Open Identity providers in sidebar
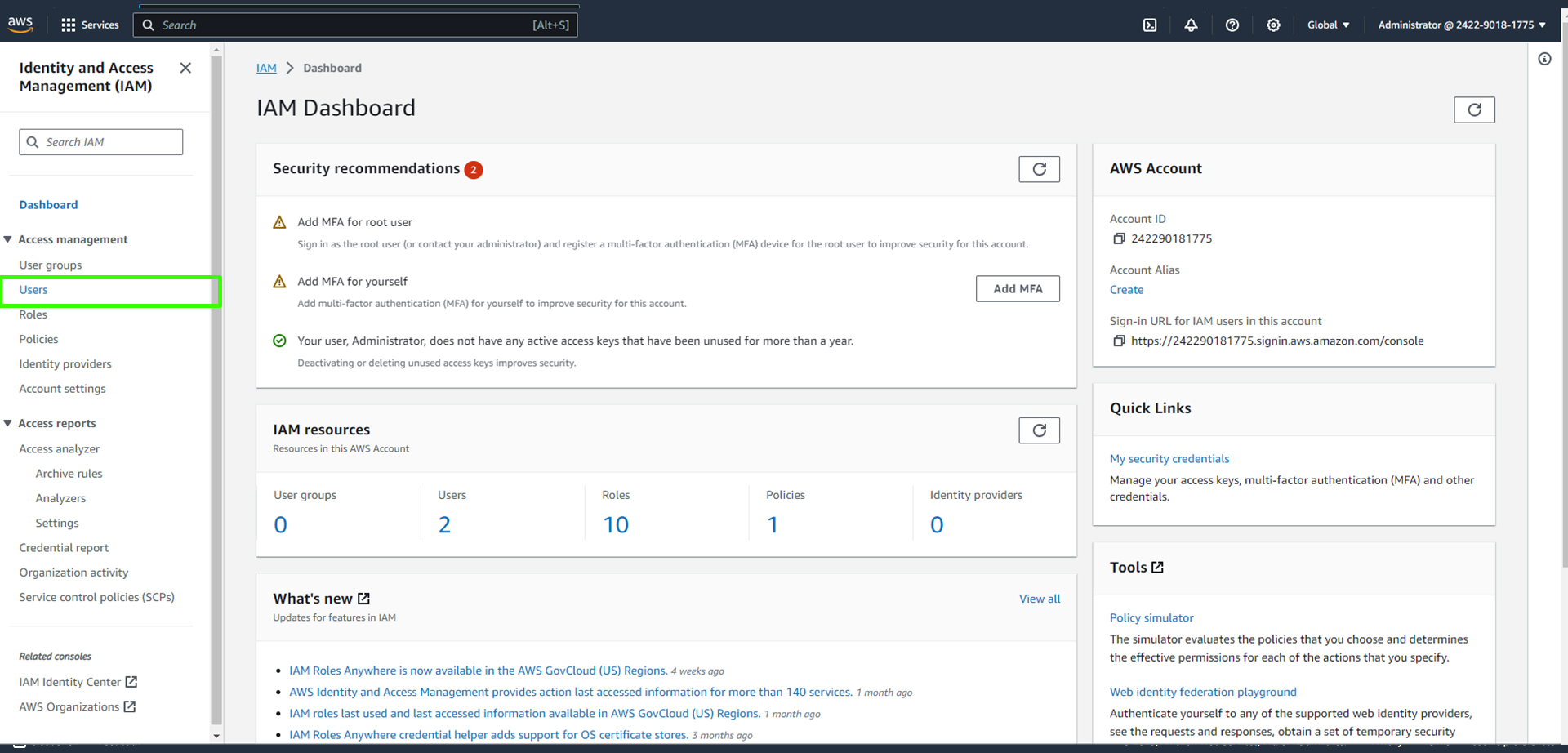 click(65, 364)
